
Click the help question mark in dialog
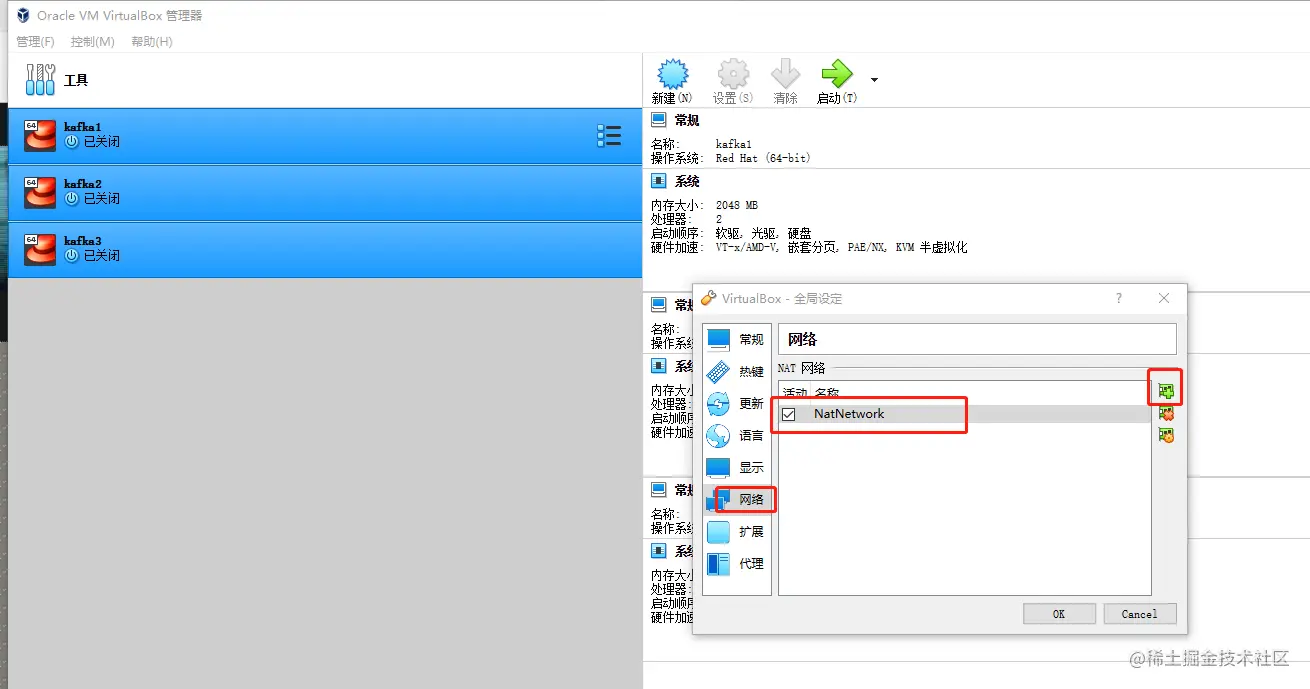point(1119,298)
